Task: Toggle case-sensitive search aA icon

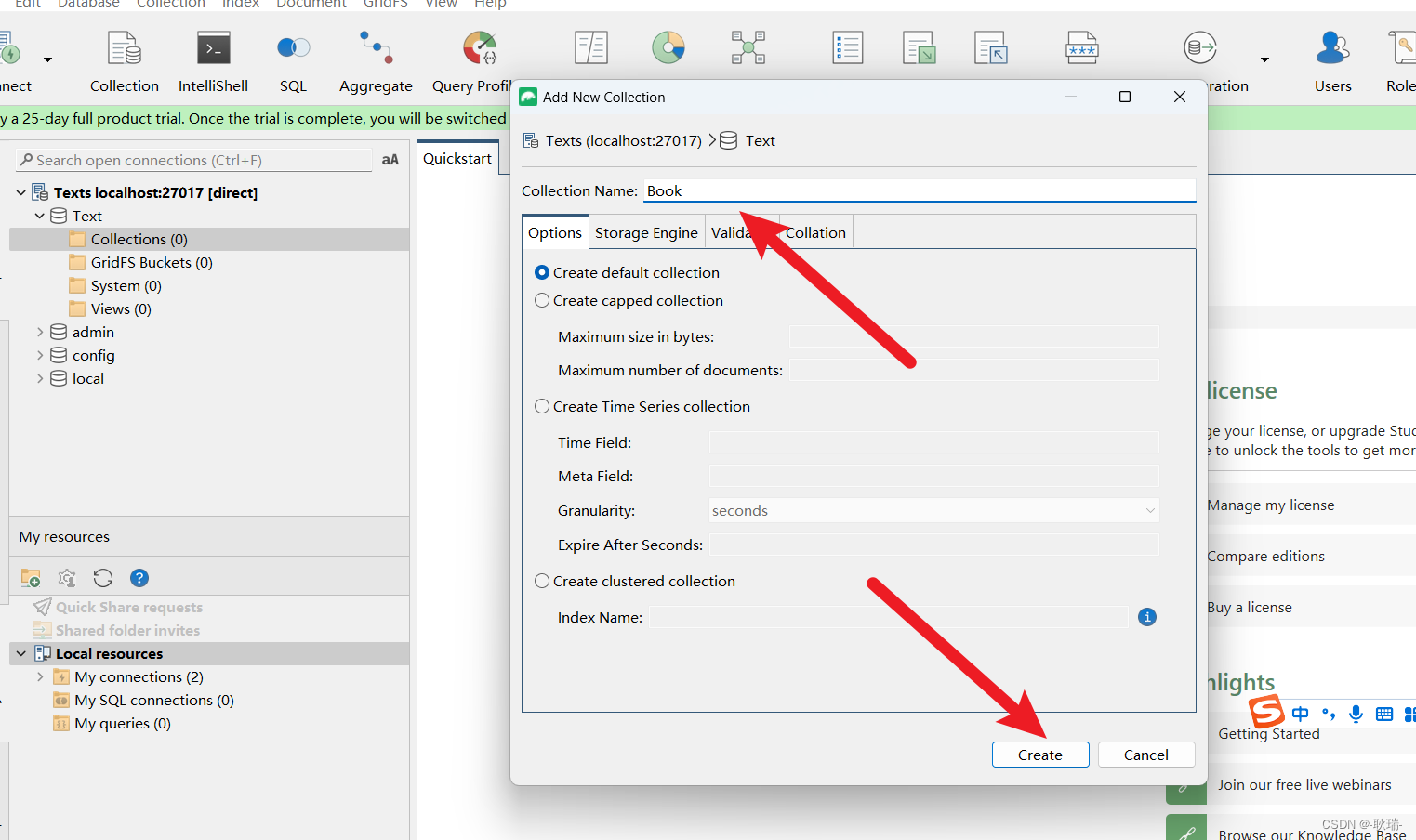Action: pos(390,160)
